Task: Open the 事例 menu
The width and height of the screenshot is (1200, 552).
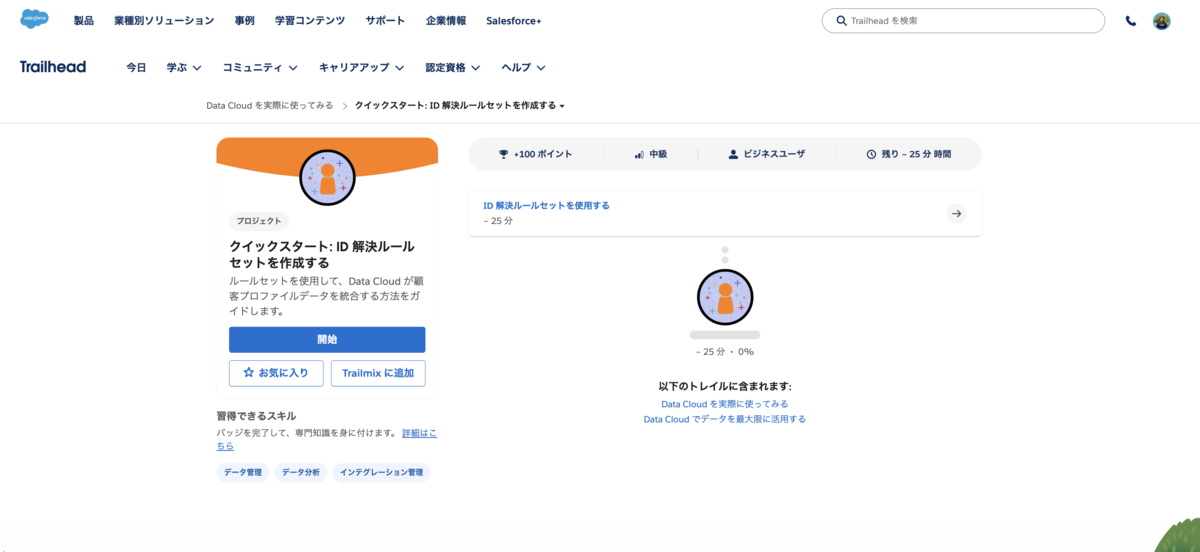Action: click(245, 21)
